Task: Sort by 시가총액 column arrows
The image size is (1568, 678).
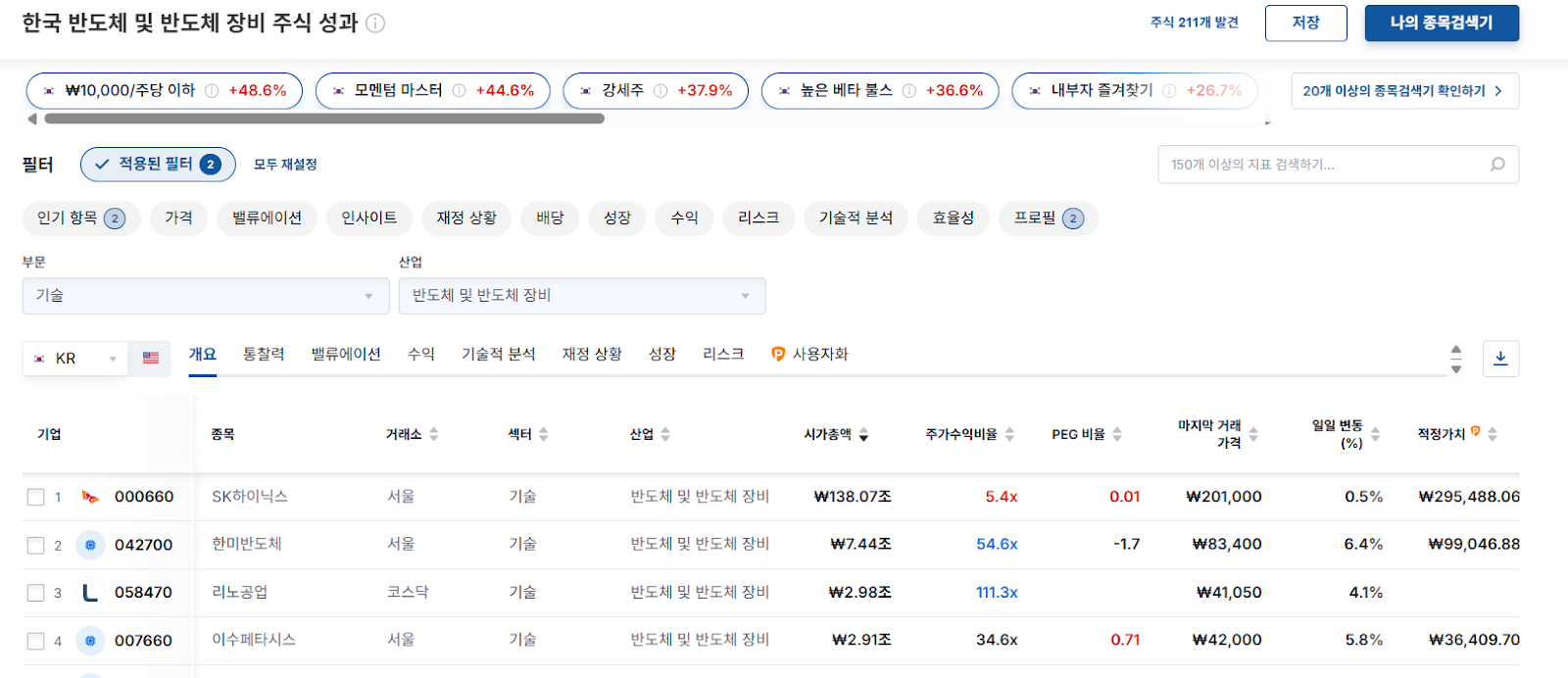Action: [863, 434]
